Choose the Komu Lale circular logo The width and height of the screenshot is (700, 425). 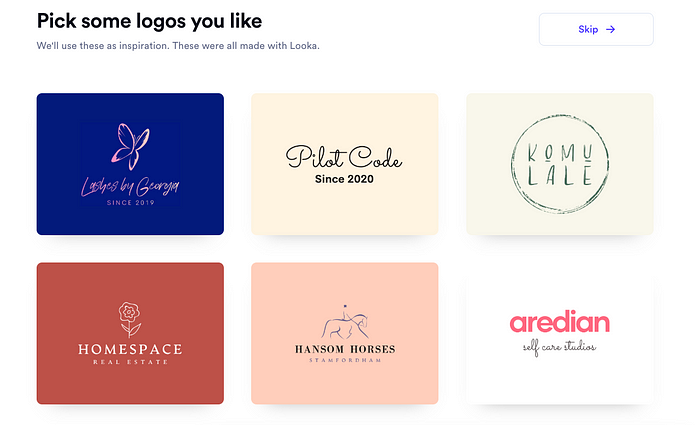point(560,164)
